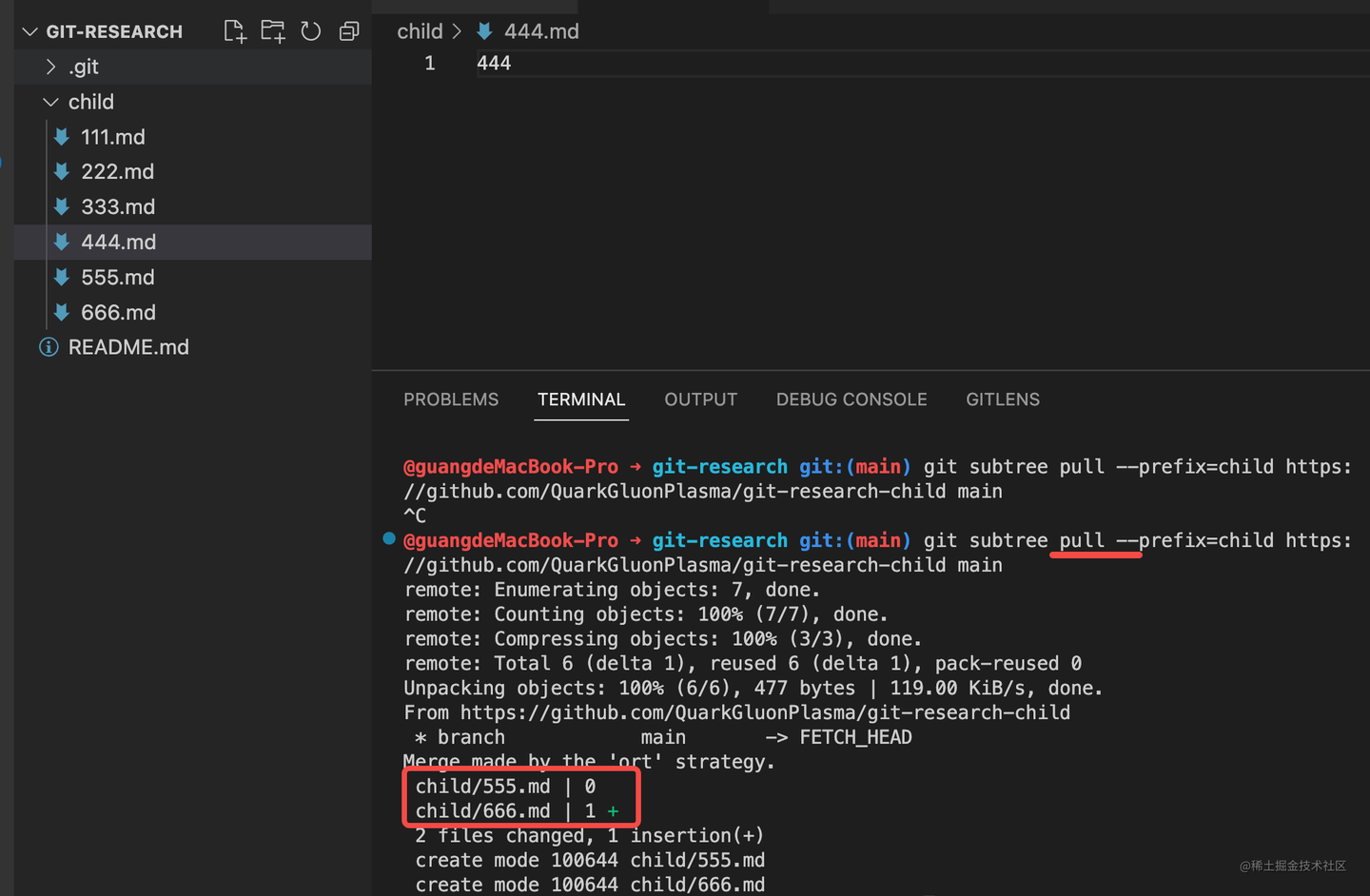
Task: Open the child breadcrumb in the editor
Action: point(420,30)
